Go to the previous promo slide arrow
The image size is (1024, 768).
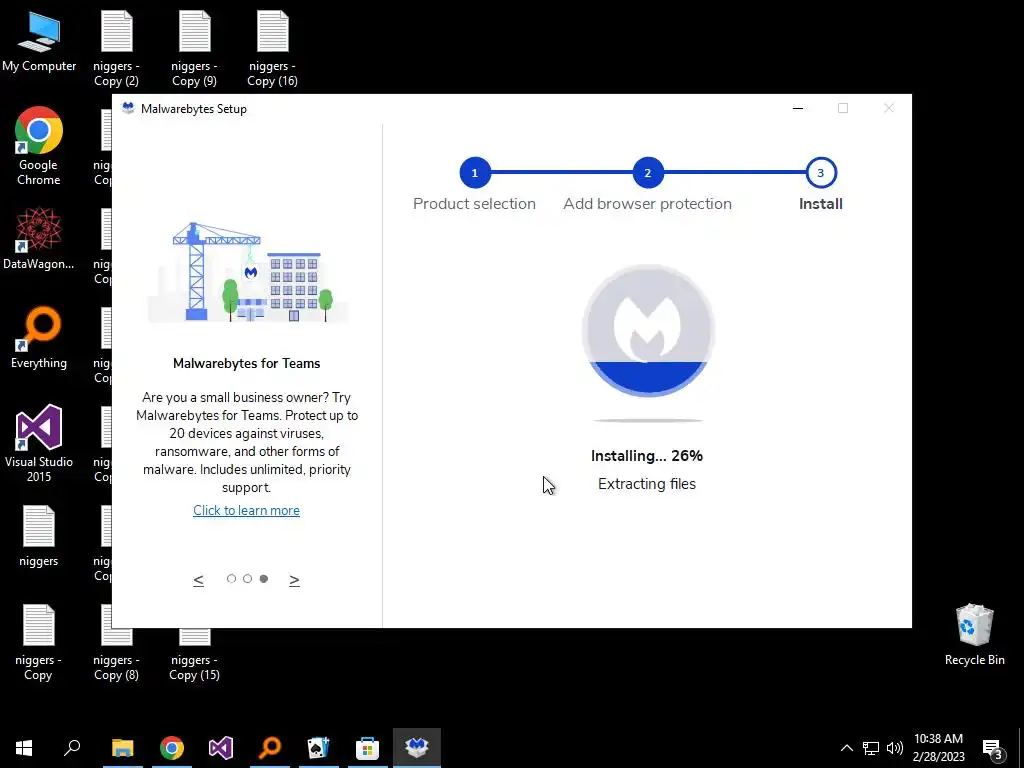199,579
